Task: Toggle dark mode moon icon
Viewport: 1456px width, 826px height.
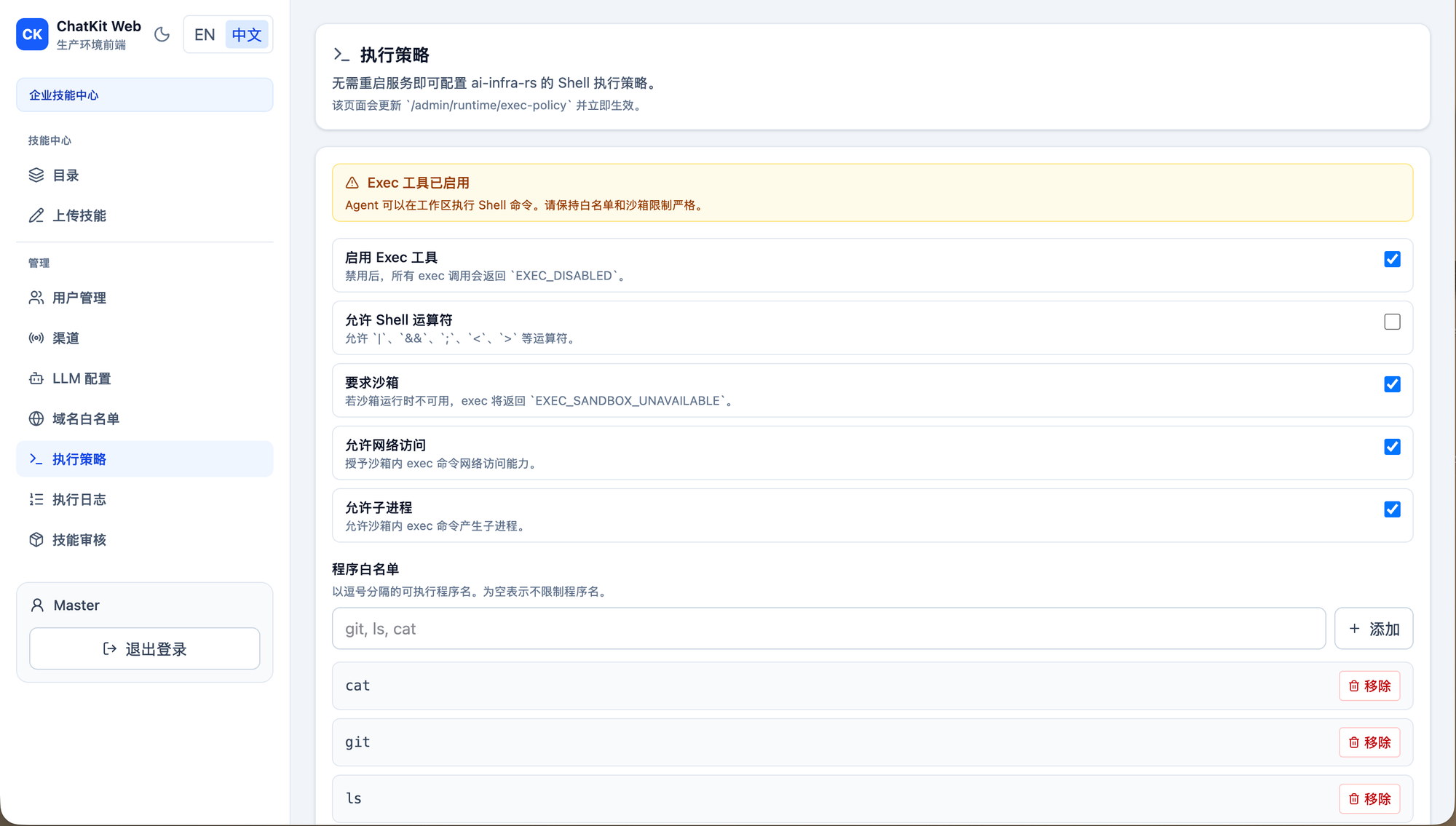Action: click(x=162, y=34)
